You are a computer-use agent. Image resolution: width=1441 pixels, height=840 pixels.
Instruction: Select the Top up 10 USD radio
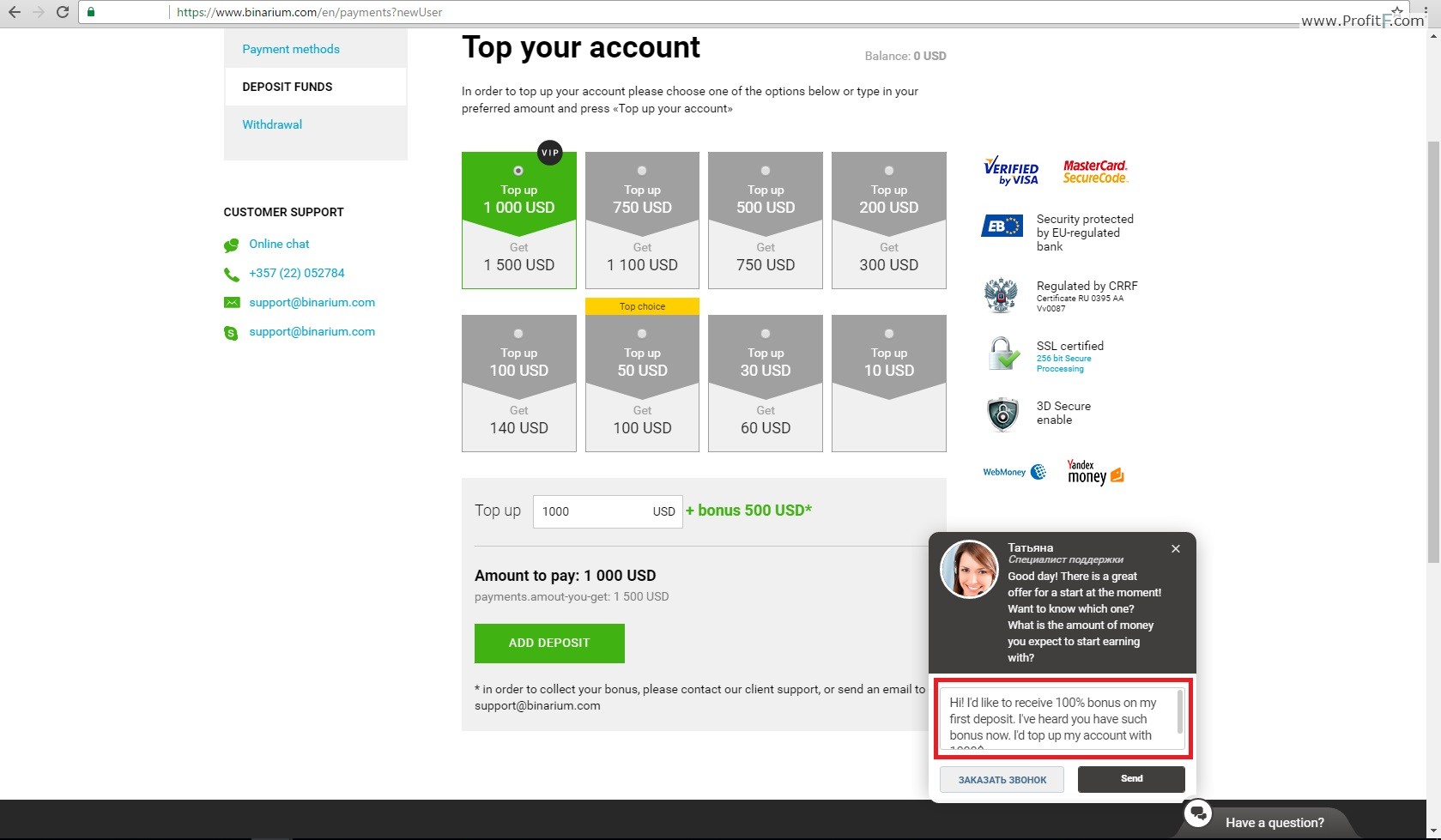pyautogui.click(x=889, y=334)
